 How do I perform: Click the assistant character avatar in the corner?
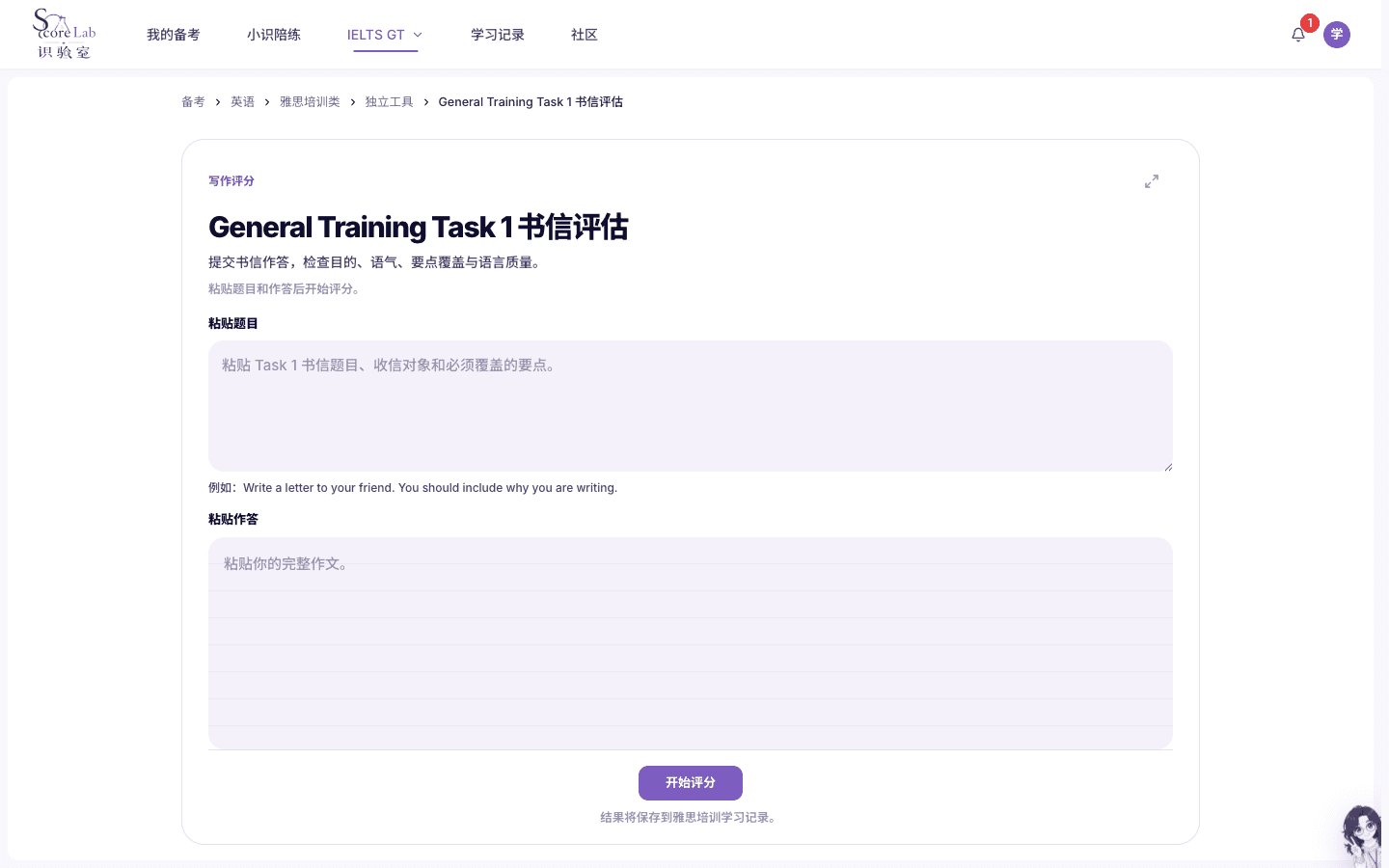click(x=1364, y=835)
